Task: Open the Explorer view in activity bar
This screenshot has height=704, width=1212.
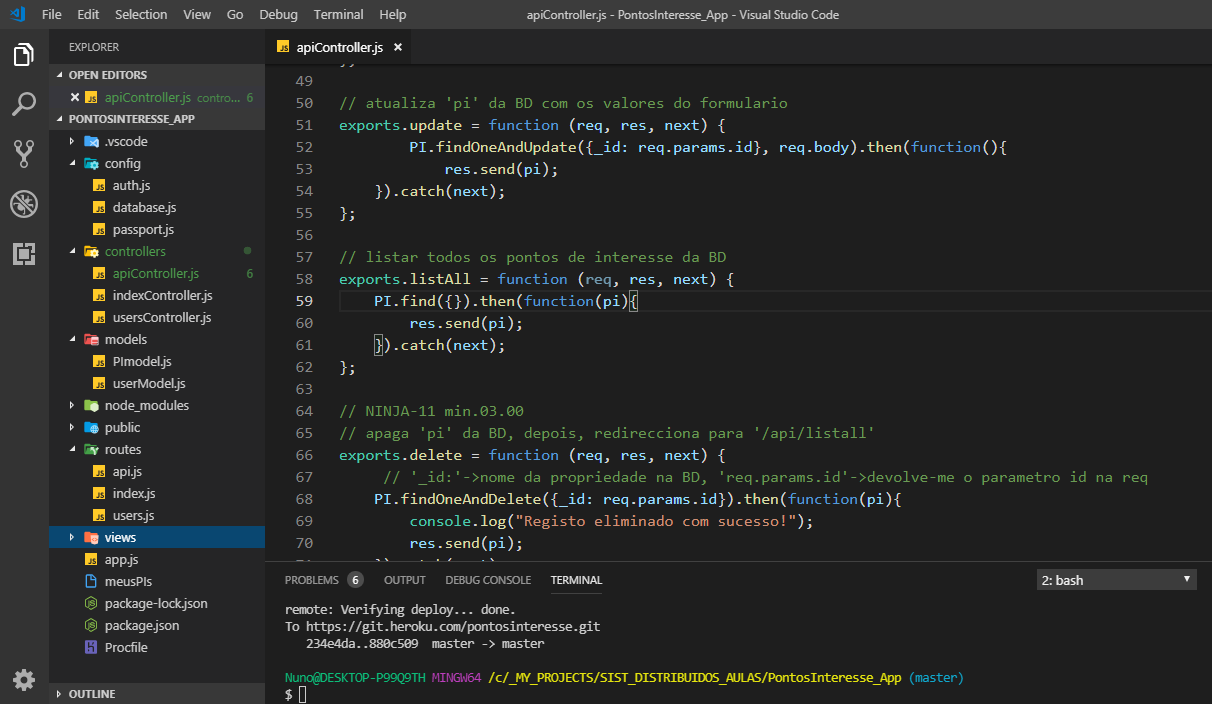Action: (24, 55)
